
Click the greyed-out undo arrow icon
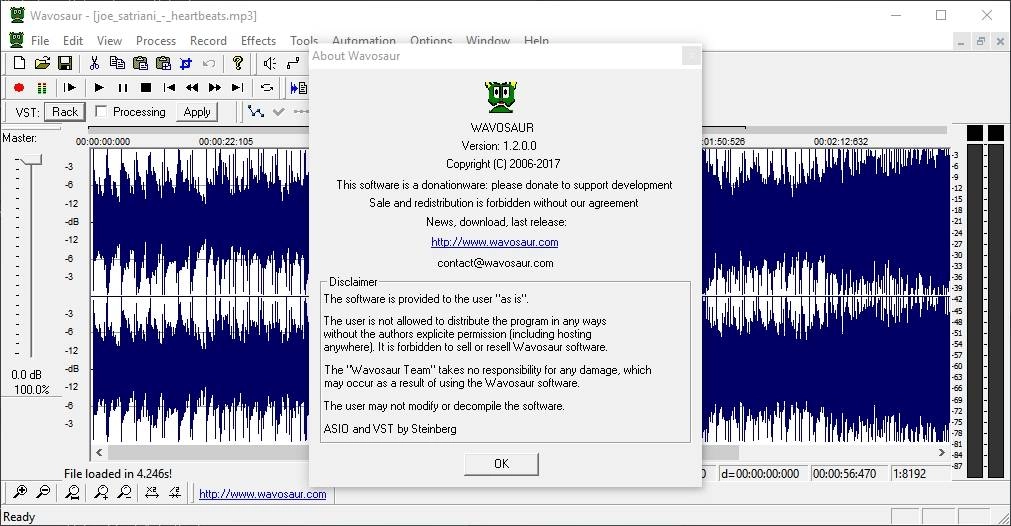[208, 63]
